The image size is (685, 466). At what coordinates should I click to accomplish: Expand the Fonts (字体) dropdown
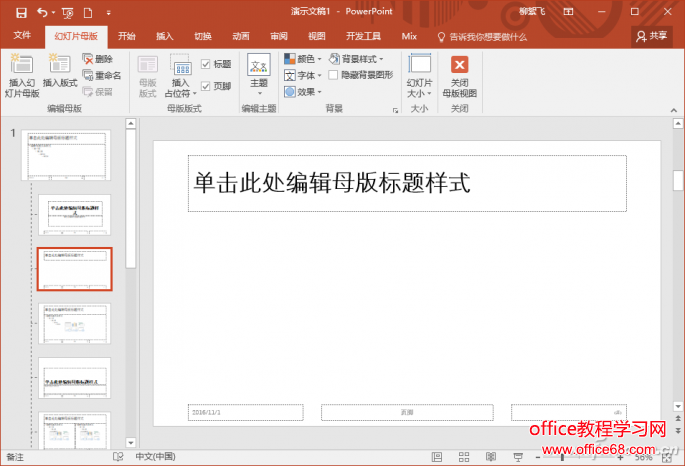coord(302,75)
